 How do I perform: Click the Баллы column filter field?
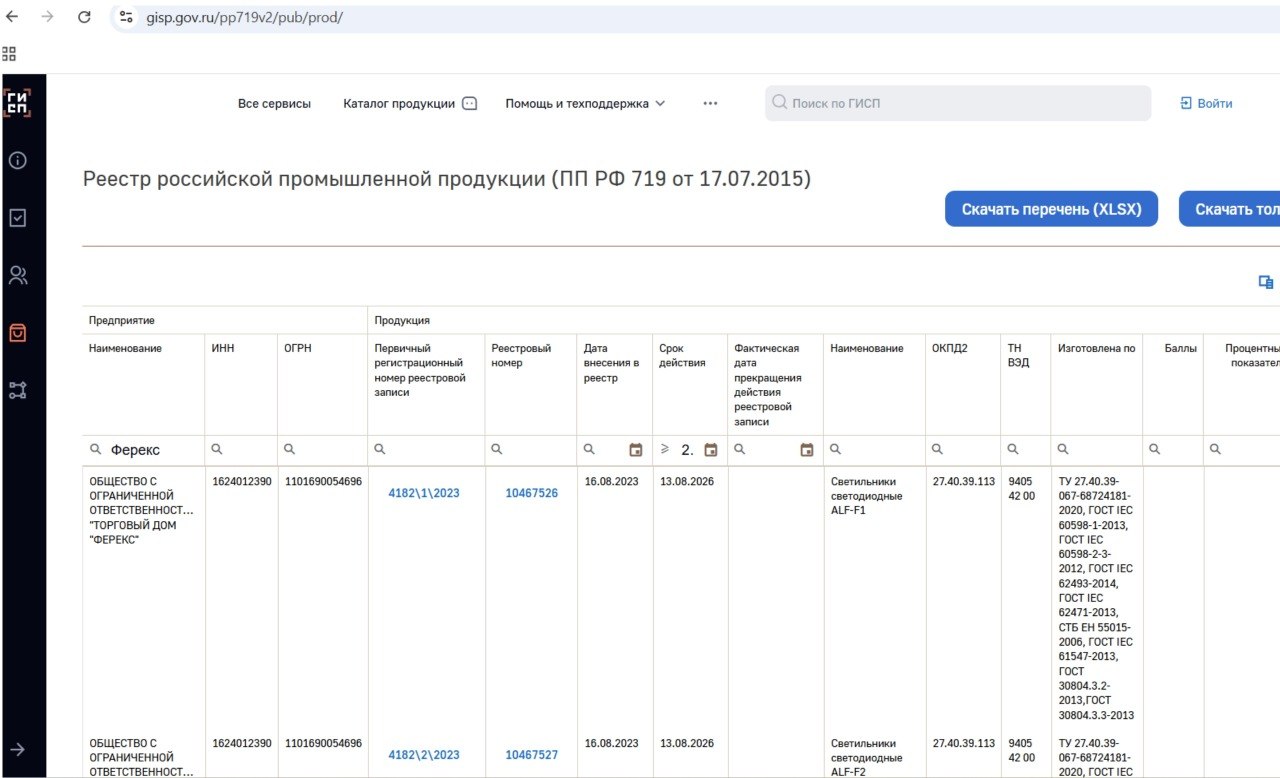pyautogui.click(x=1173, y=450)
